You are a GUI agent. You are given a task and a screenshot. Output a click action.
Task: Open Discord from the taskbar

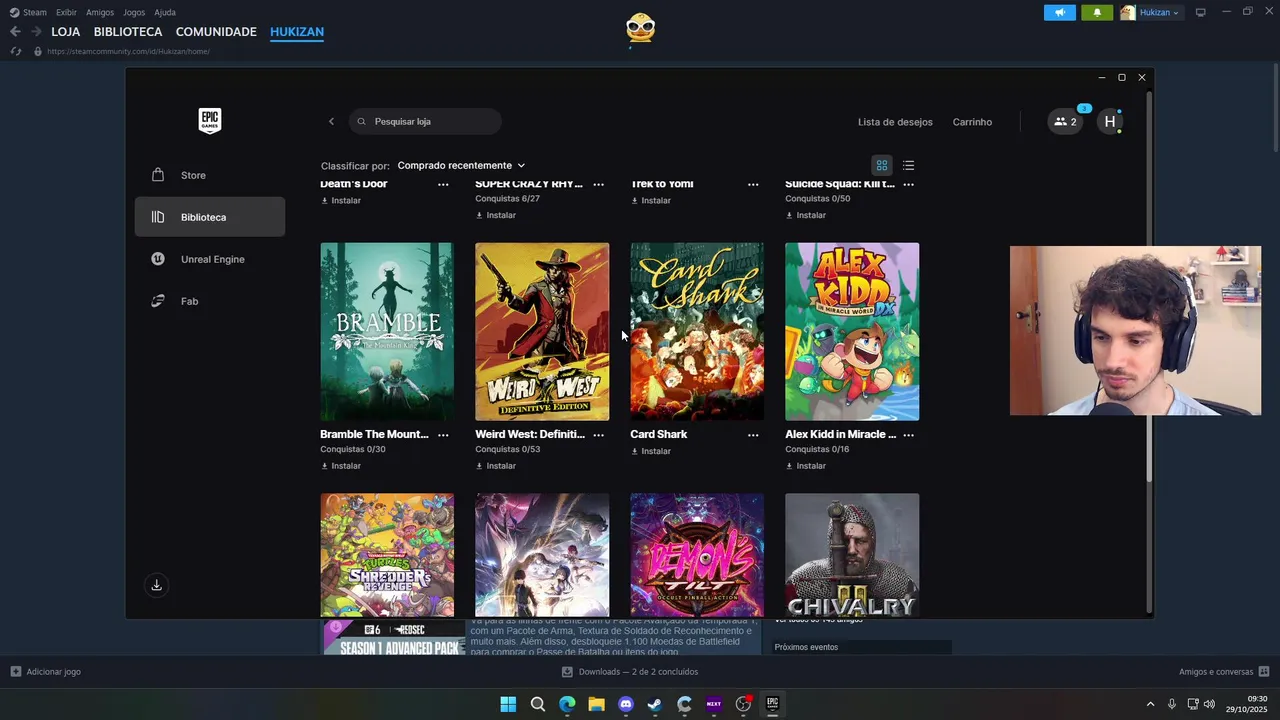pos(626,704)
